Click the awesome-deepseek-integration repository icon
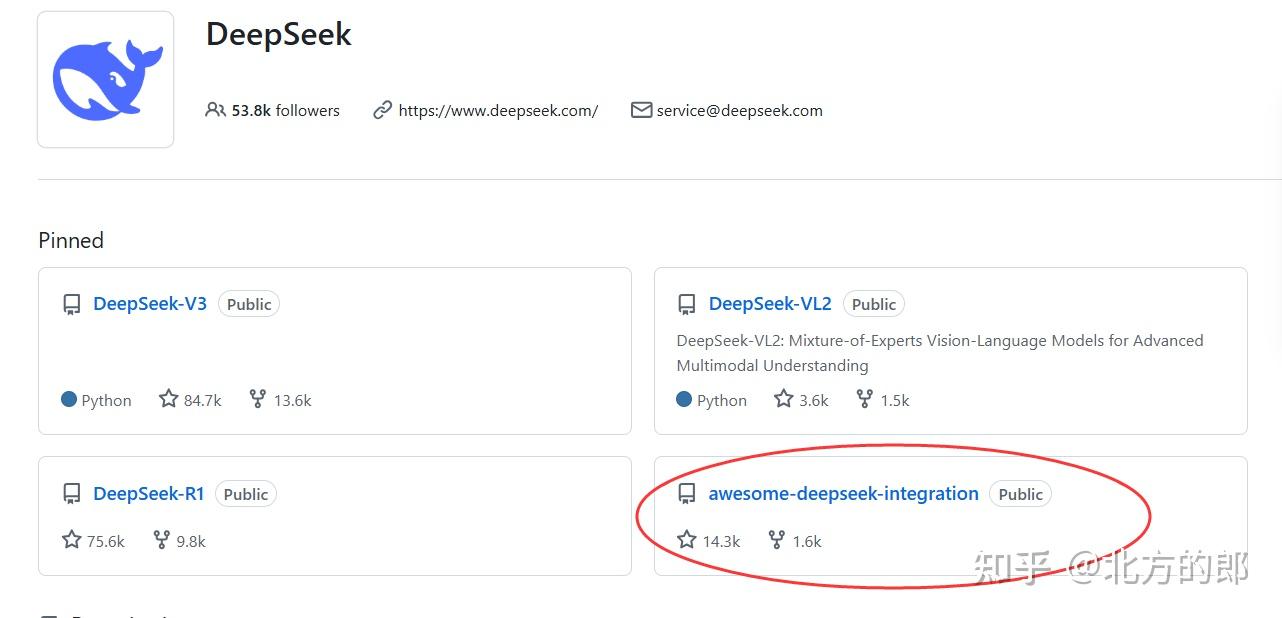 tap(687, 493)
